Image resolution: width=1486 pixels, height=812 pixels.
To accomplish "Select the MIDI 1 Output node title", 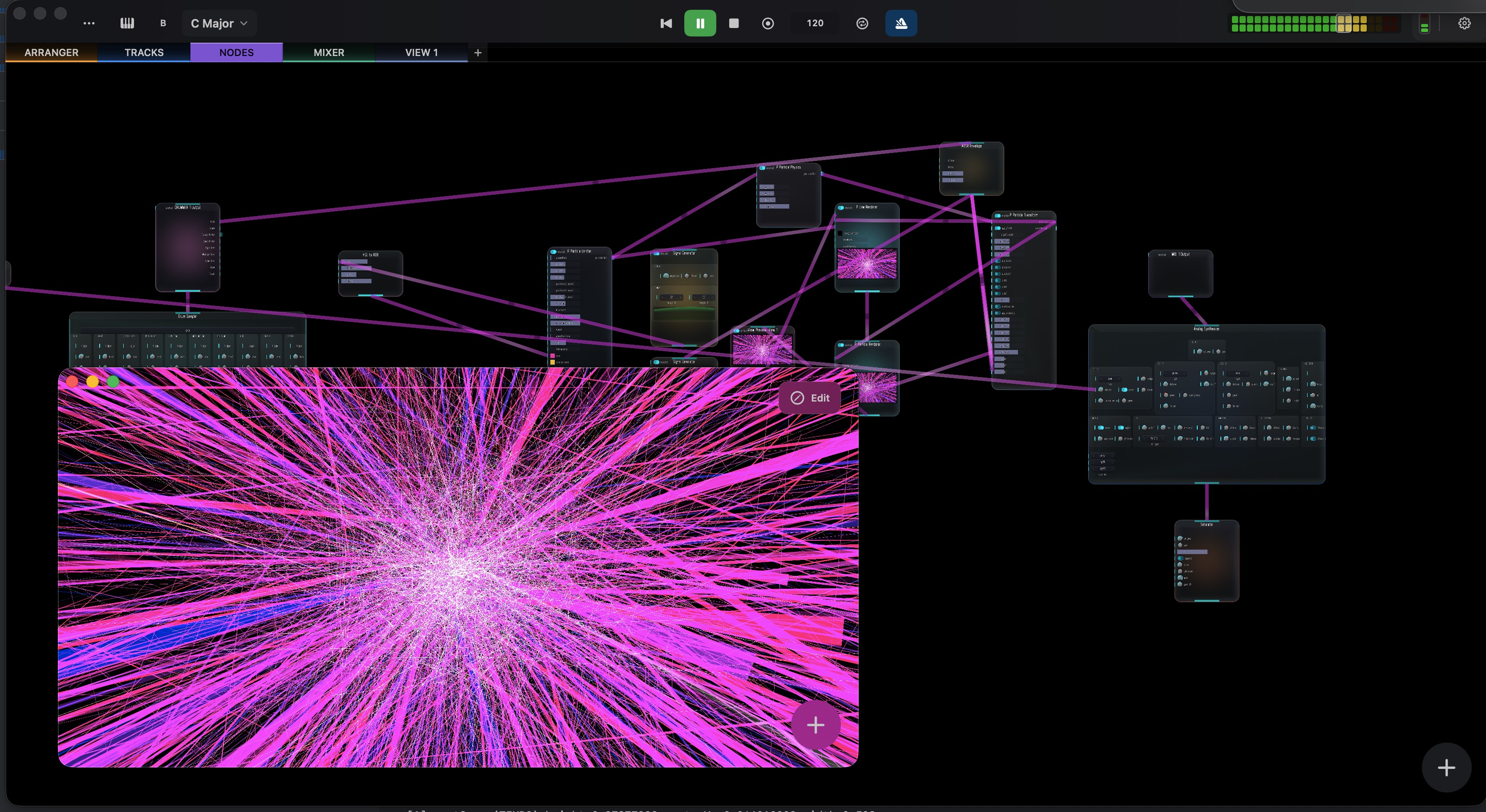I will 1180,254.
